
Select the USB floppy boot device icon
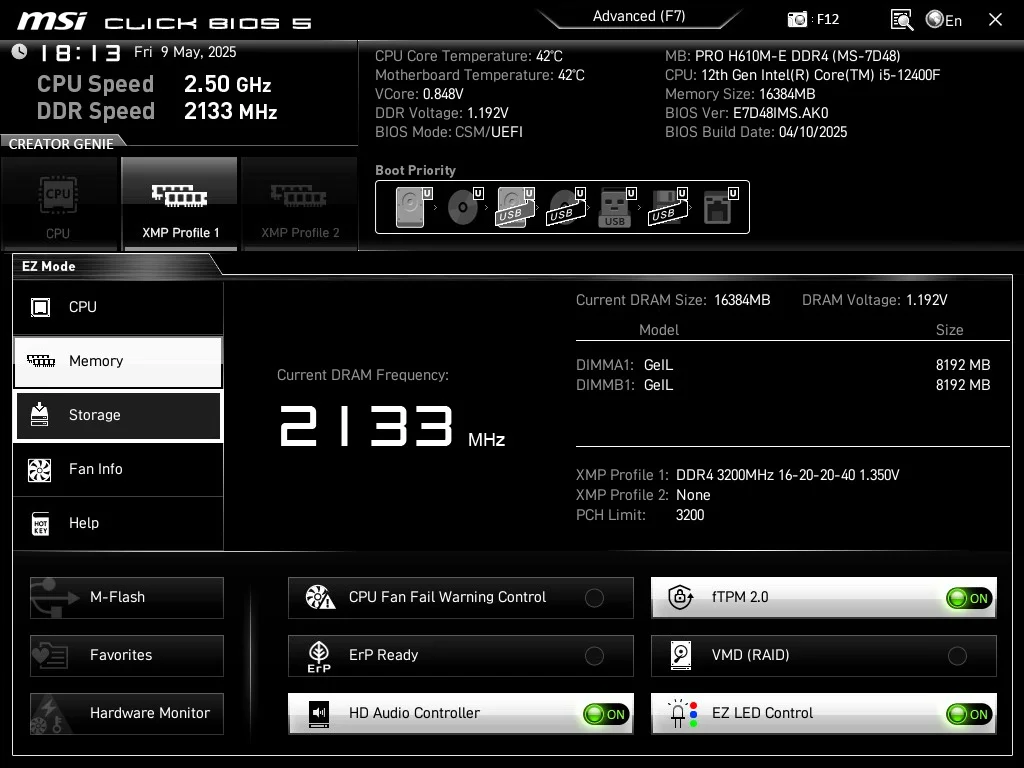(x=667, y=207)
